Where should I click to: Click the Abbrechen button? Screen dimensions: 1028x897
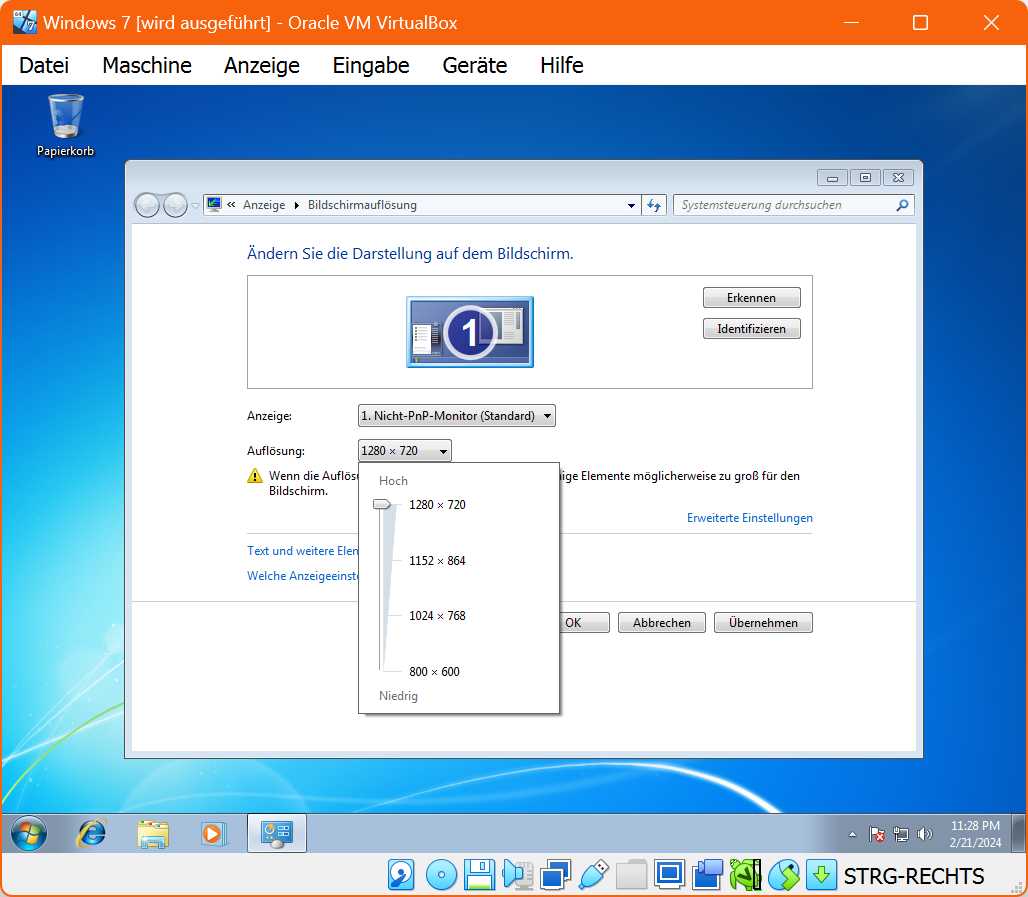click(662, 622)
